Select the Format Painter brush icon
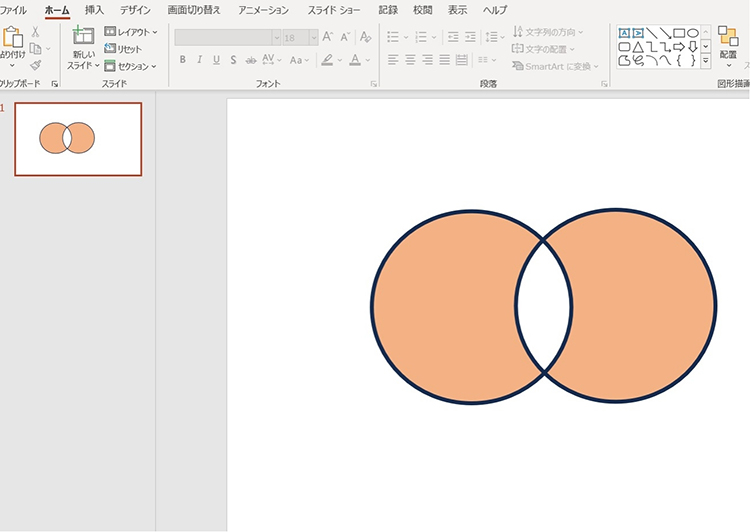This screenshot has height=532, width=750. (x=36, y=65)
